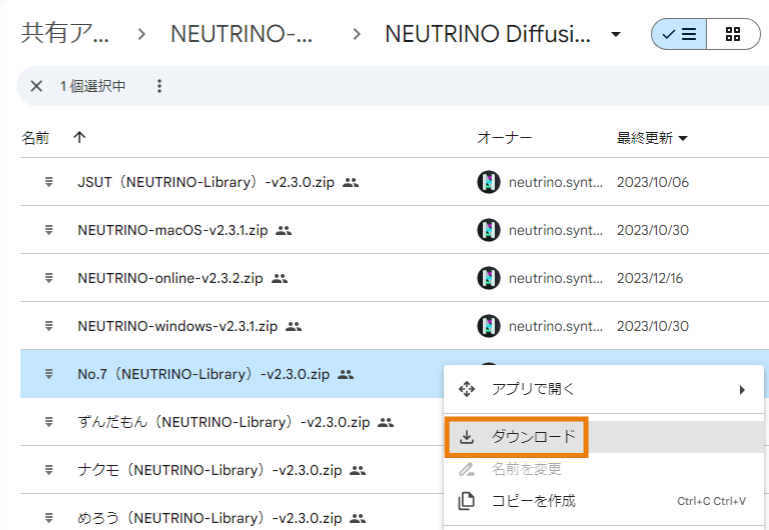769x530 pixels.
Task: Click the zip file icon of JSUT row
Action: click(x=49, y=182)
